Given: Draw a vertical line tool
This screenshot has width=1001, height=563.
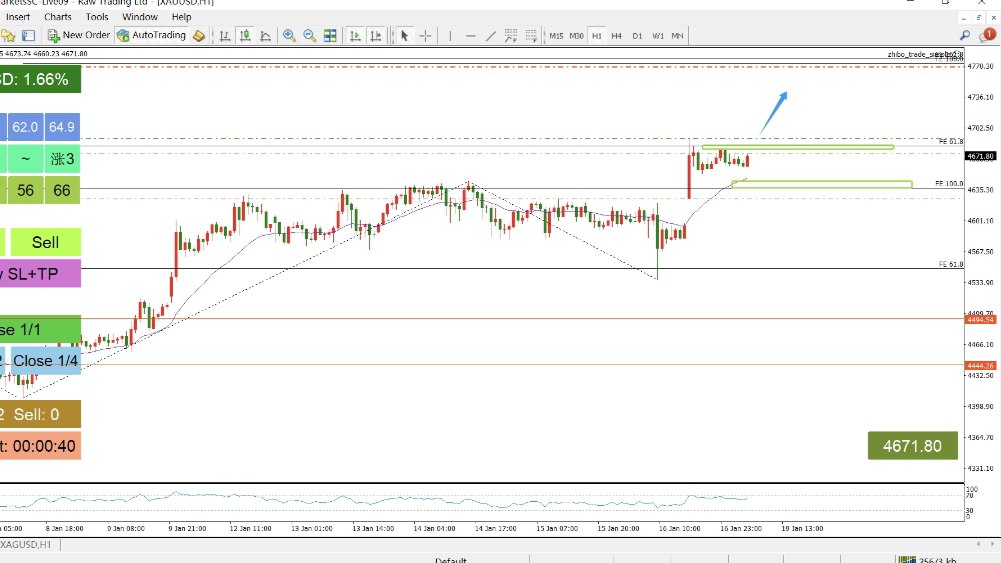Looking at the screenshot, I should (x=450, y=36).
